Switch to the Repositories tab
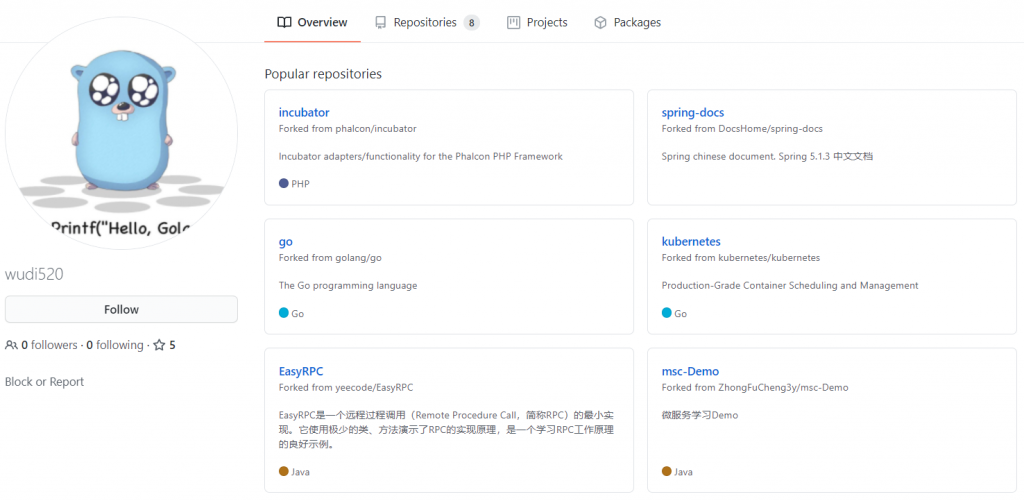The image size is (1024, 501). pyautogui.click(x=425, y=22)
